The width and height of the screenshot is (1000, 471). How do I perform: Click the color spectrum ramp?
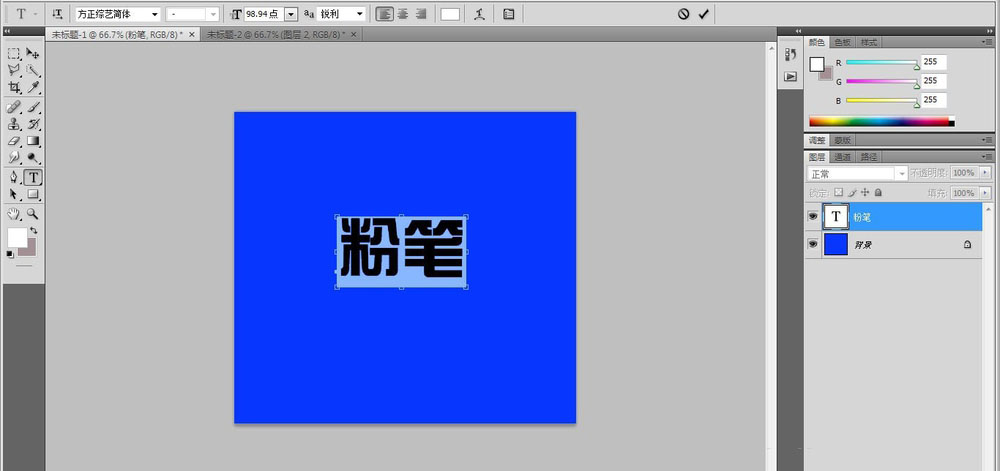point(882,121)
